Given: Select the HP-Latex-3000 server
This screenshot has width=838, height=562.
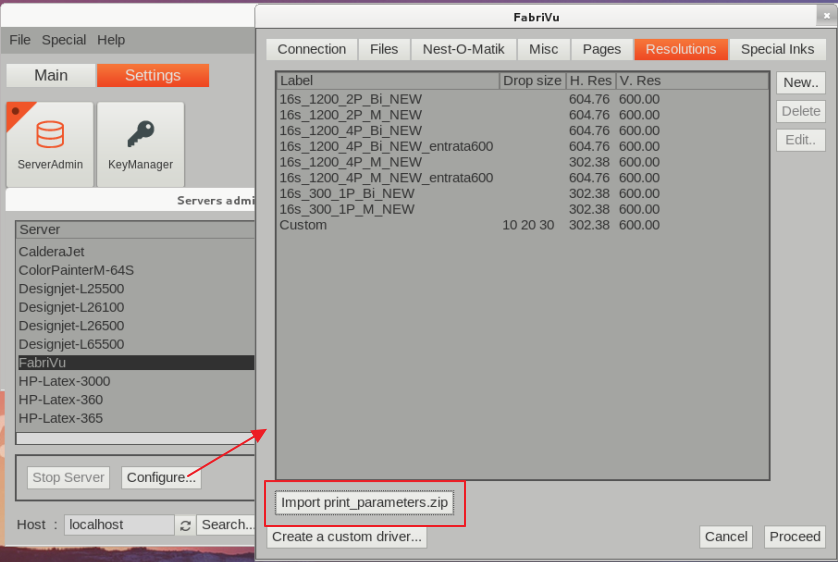Looking at the screenshot, I should point(64,381).
